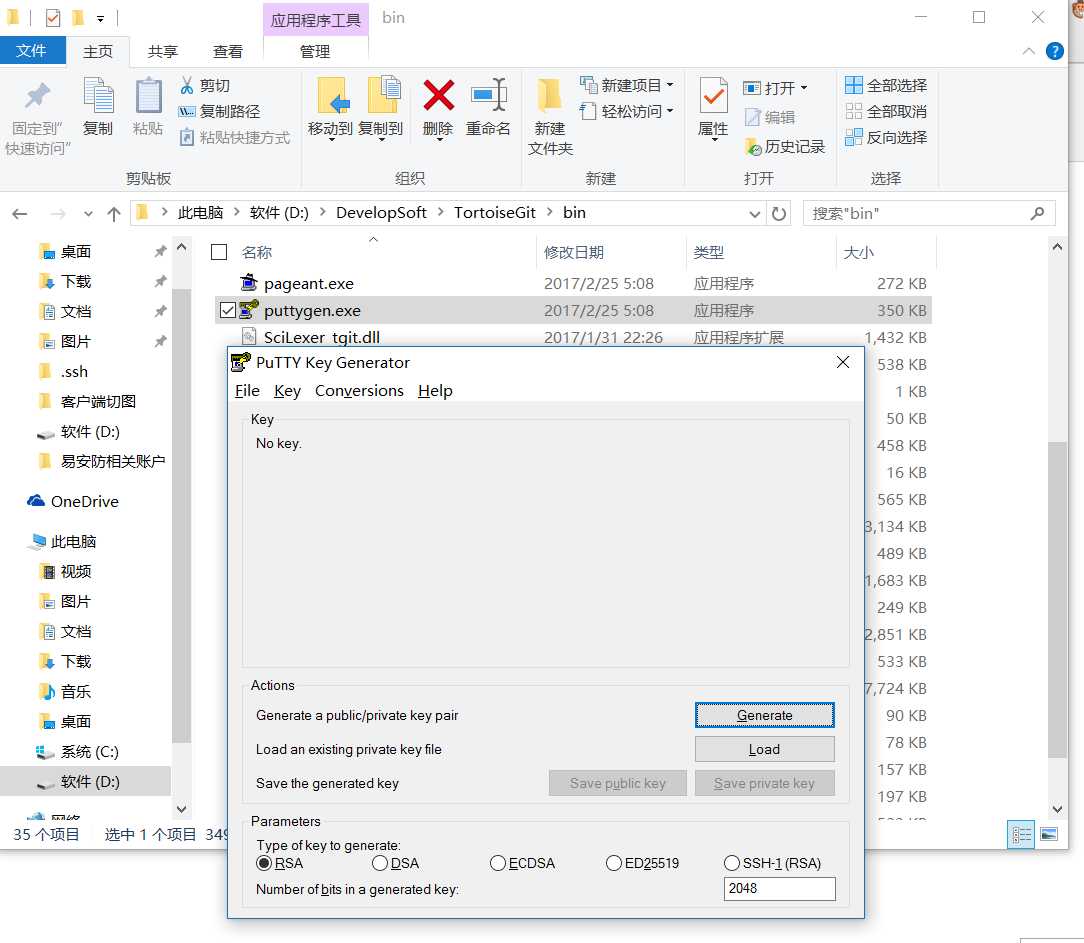The image size is (1084, 943).
Task: Switch to large icons view in status bar
Action: point(1049,834)
